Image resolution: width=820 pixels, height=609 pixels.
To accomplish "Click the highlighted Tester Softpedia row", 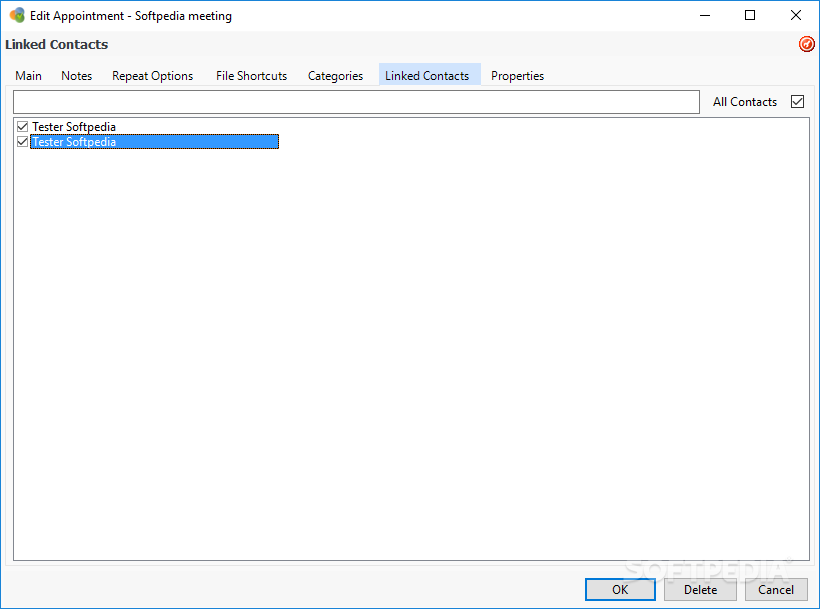I will pos(154,142).
